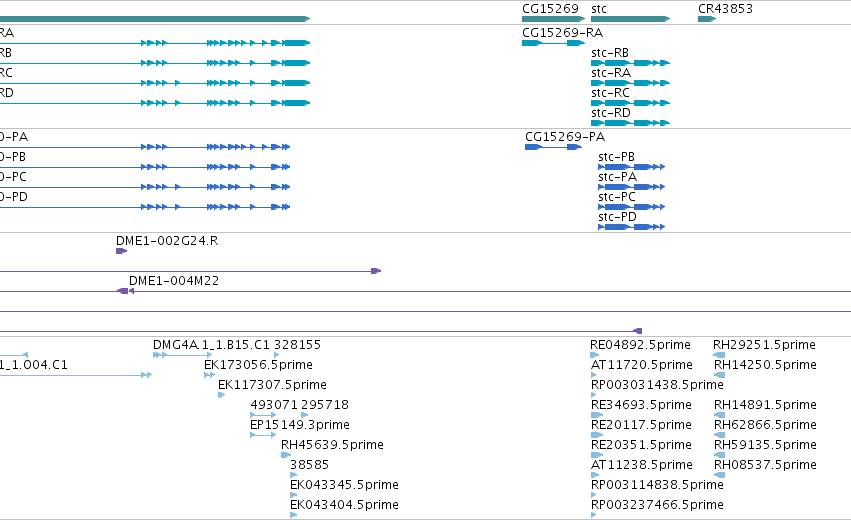Image resolution: width=851 pixels, height=520 pixels.
Task: Select EP15149.3prime EST label
Action: [x=300, y=425]
